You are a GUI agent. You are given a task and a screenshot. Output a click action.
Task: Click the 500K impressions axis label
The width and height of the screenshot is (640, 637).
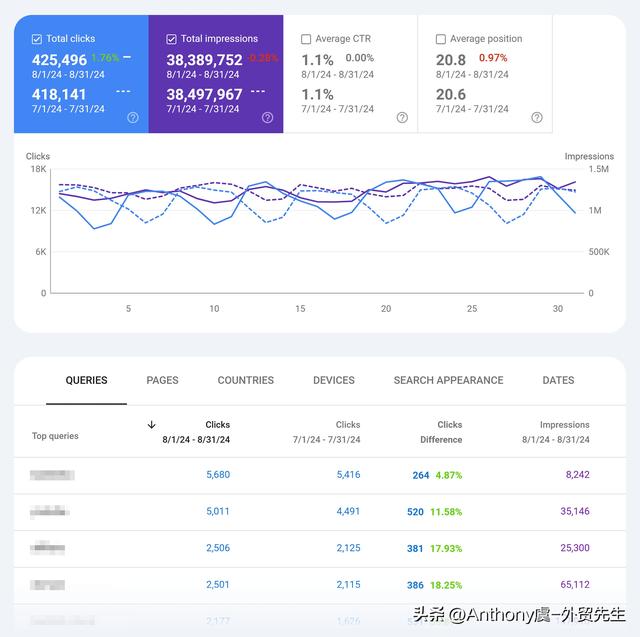(x=599, y=252)
